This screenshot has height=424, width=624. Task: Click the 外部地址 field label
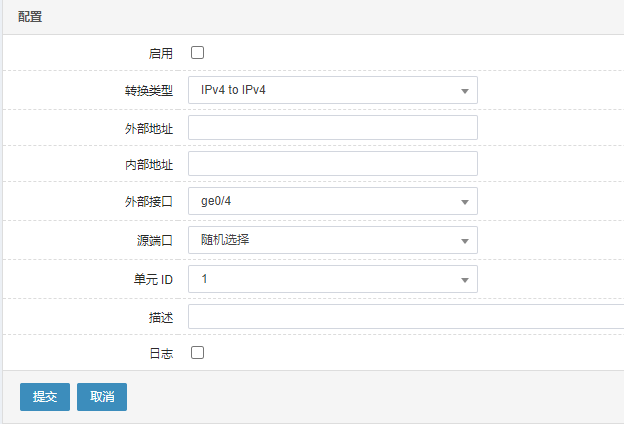pyautogui.click(x=149, y=129)
